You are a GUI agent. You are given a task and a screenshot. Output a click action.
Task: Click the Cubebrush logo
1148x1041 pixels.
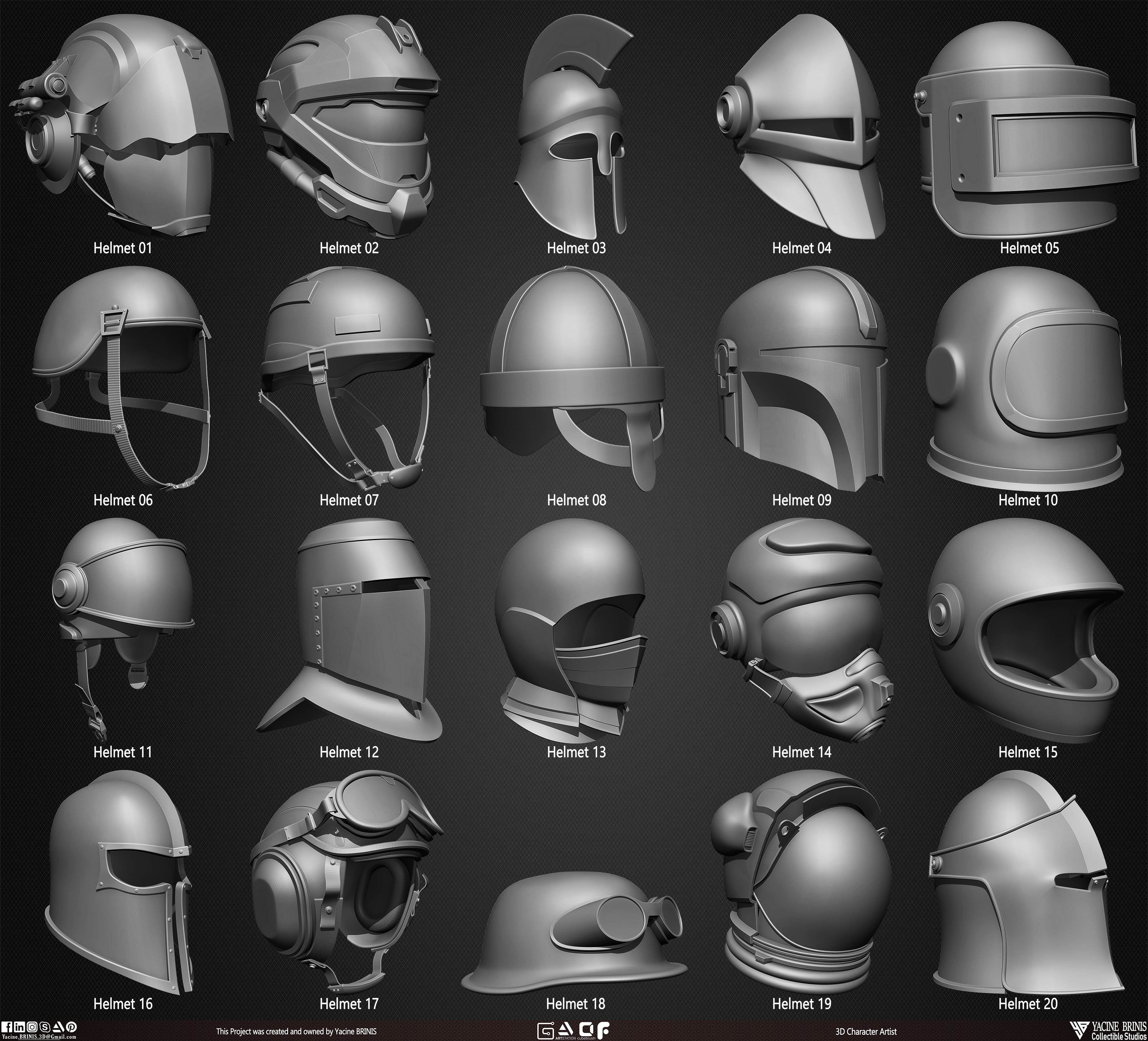pos(586,1031)
